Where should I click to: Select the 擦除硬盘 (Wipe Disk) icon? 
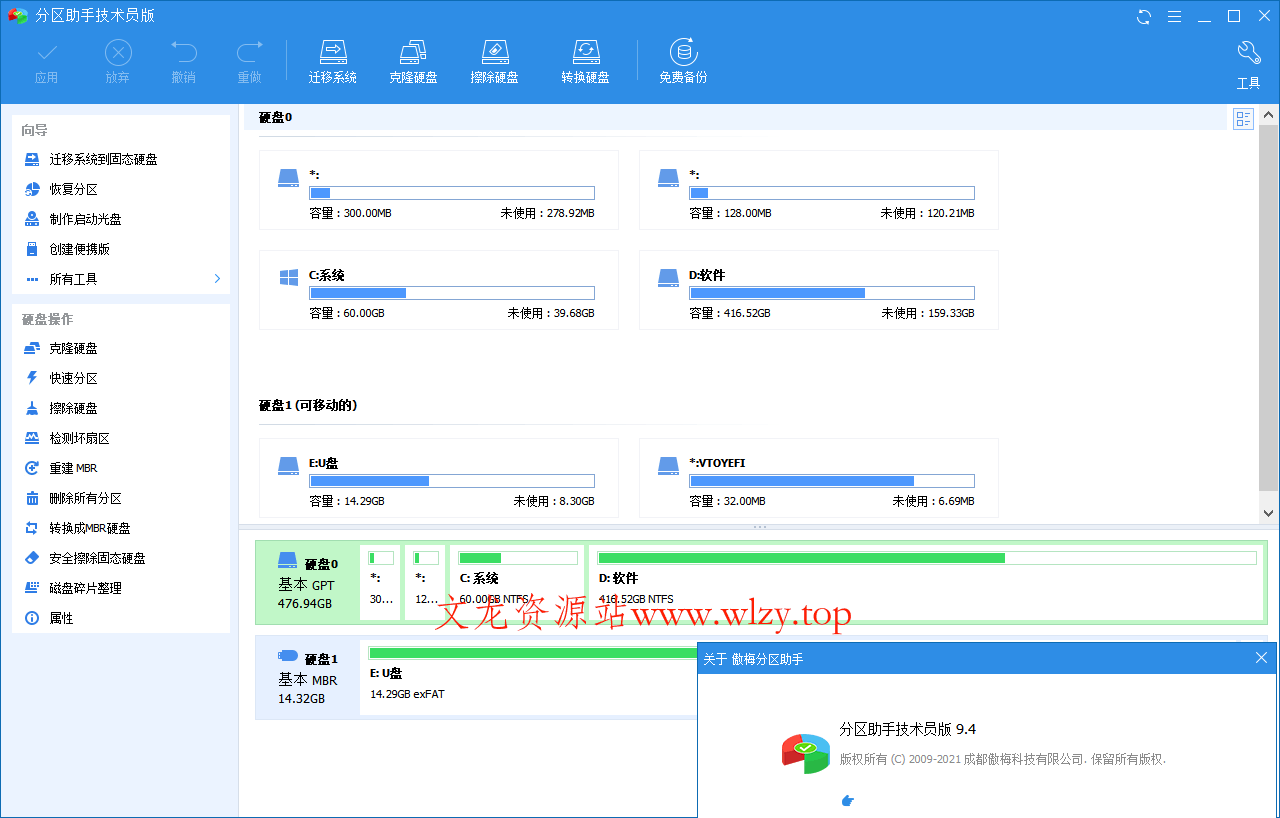coord(494,58)
